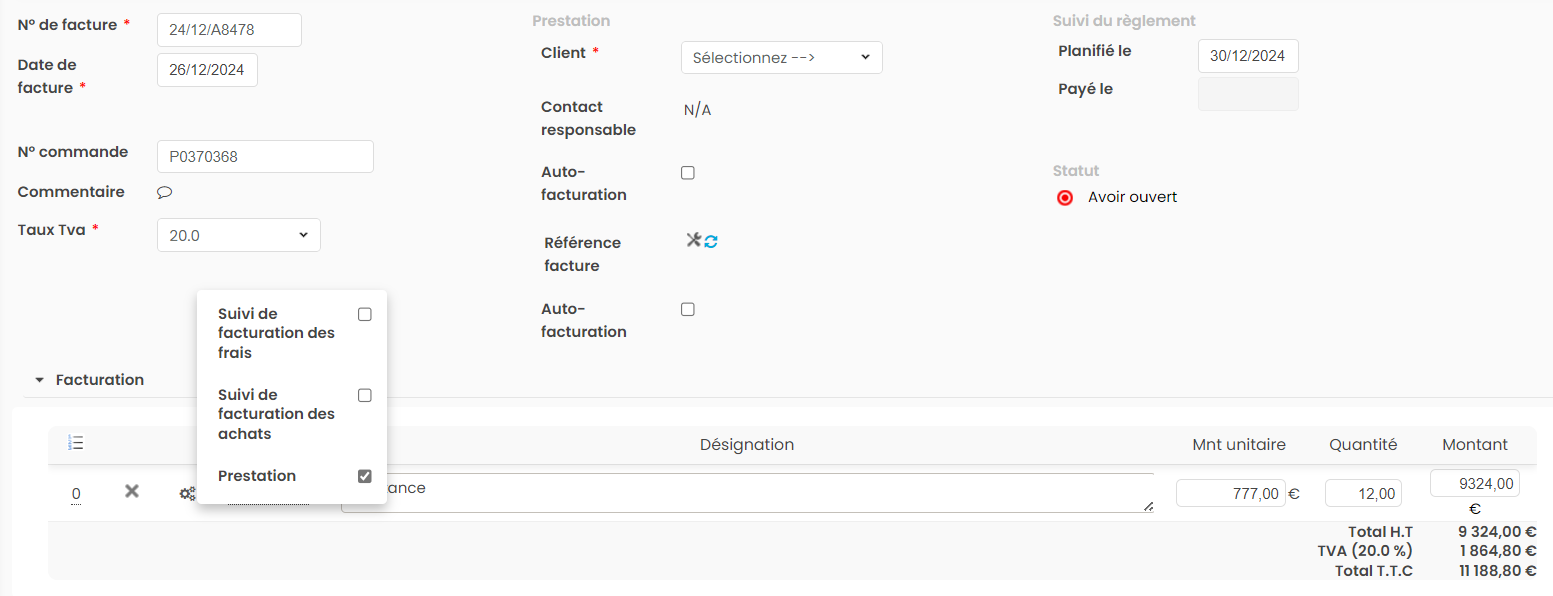Image resolution: width=1553 pixels, height=596 pixels.
Task: Click the N° de facture field
Action: coord(229,30)
